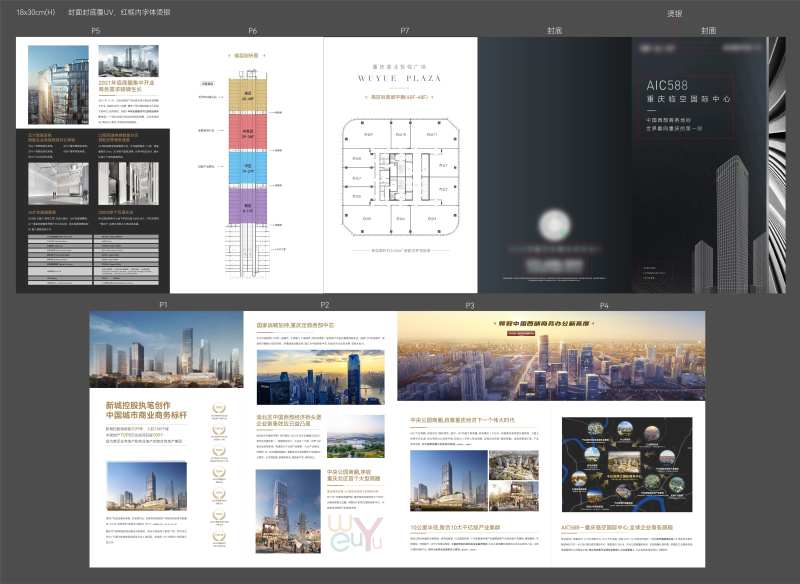Click the topmost laurel award badge on P1
The image size is (800, 584).
(220, 409)
